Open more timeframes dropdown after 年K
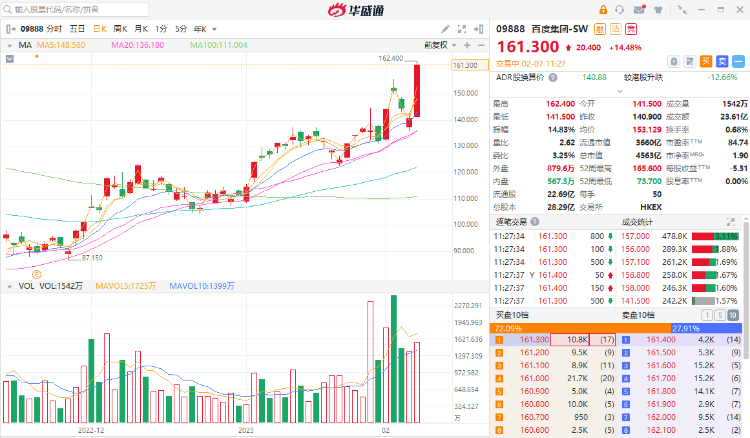 [214, 29]
